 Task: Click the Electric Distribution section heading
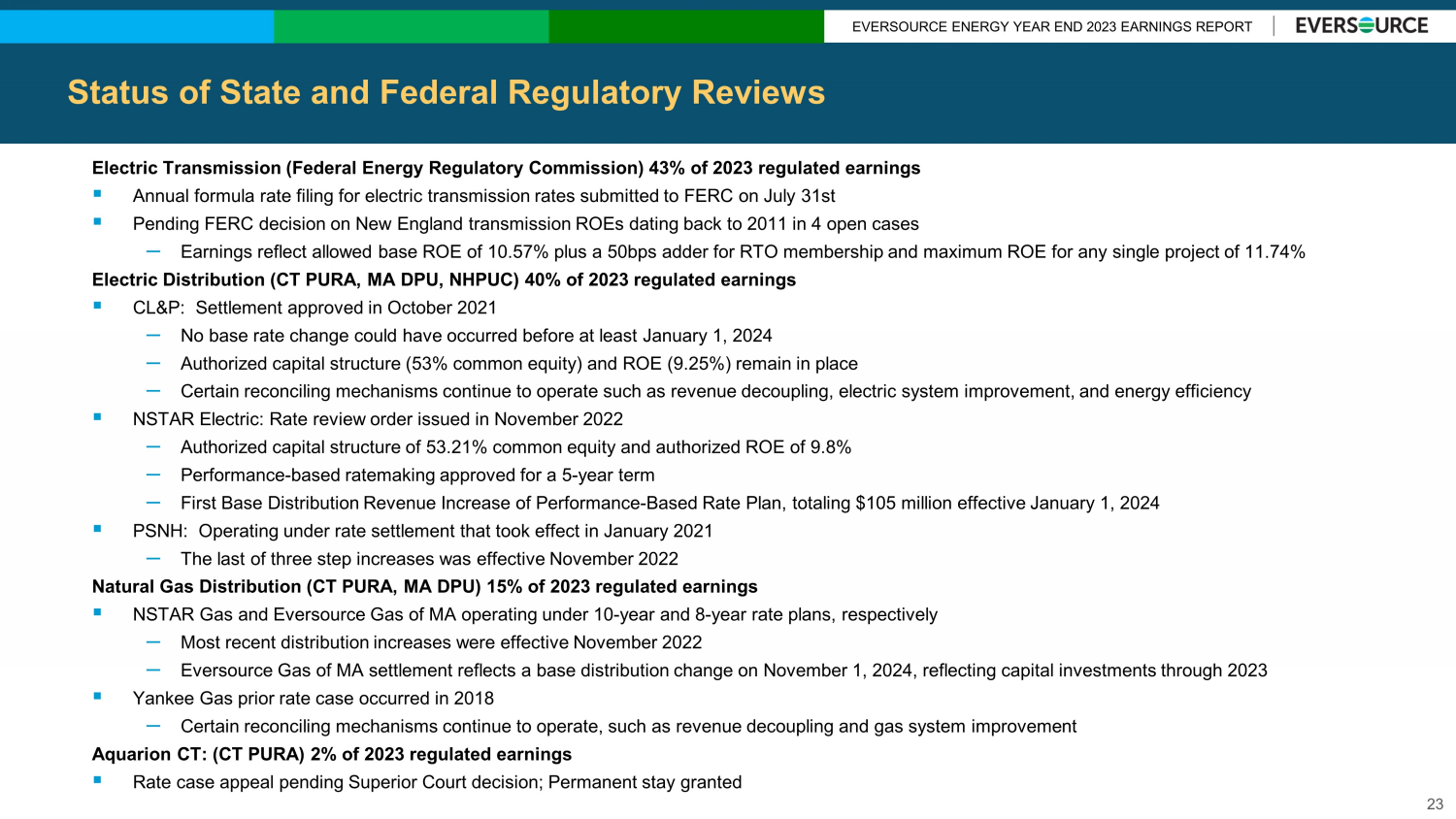tap(444, 279)
